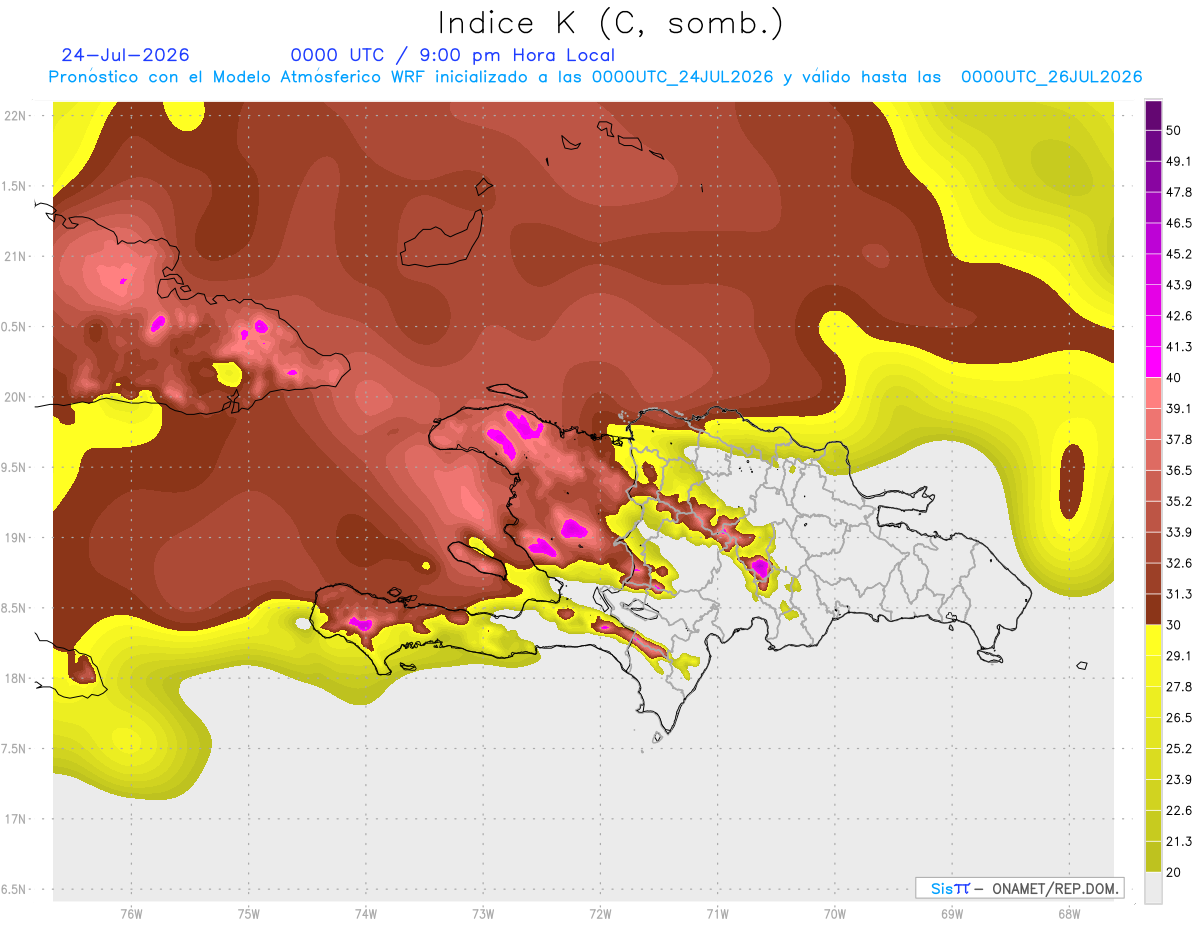Screen dimensions: 1200x927
Task: Click the "17N" latitude label
Action: (16, 819)
